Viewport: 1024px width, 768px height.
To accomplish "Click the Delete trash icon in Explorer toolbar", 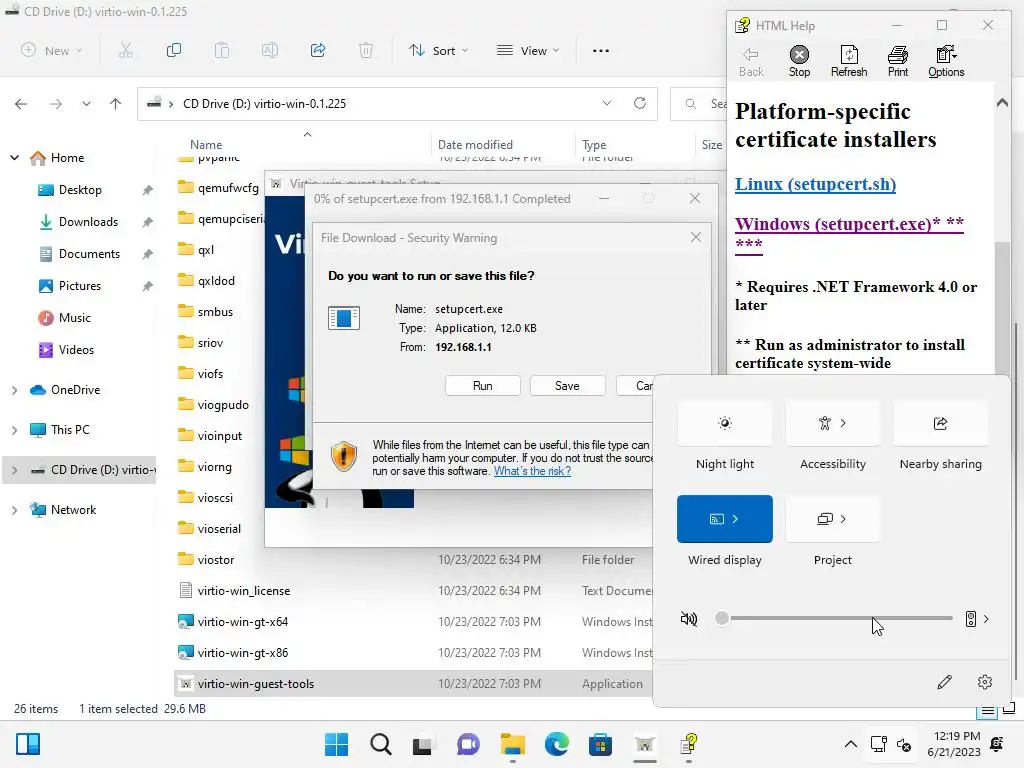I will [x=366, y=50].
